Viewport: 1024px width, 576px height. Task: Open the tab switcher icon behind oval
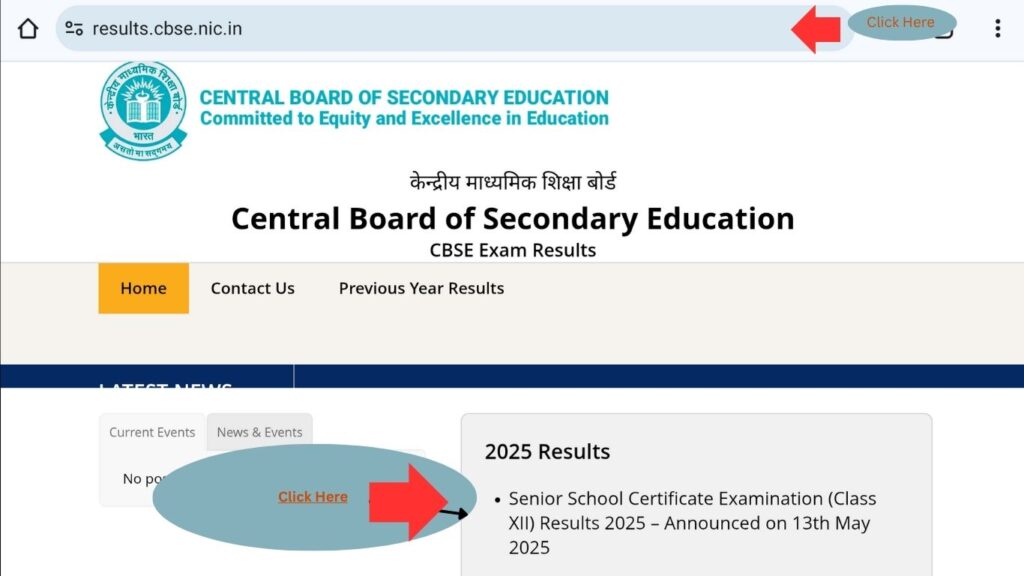click(945, 31)
